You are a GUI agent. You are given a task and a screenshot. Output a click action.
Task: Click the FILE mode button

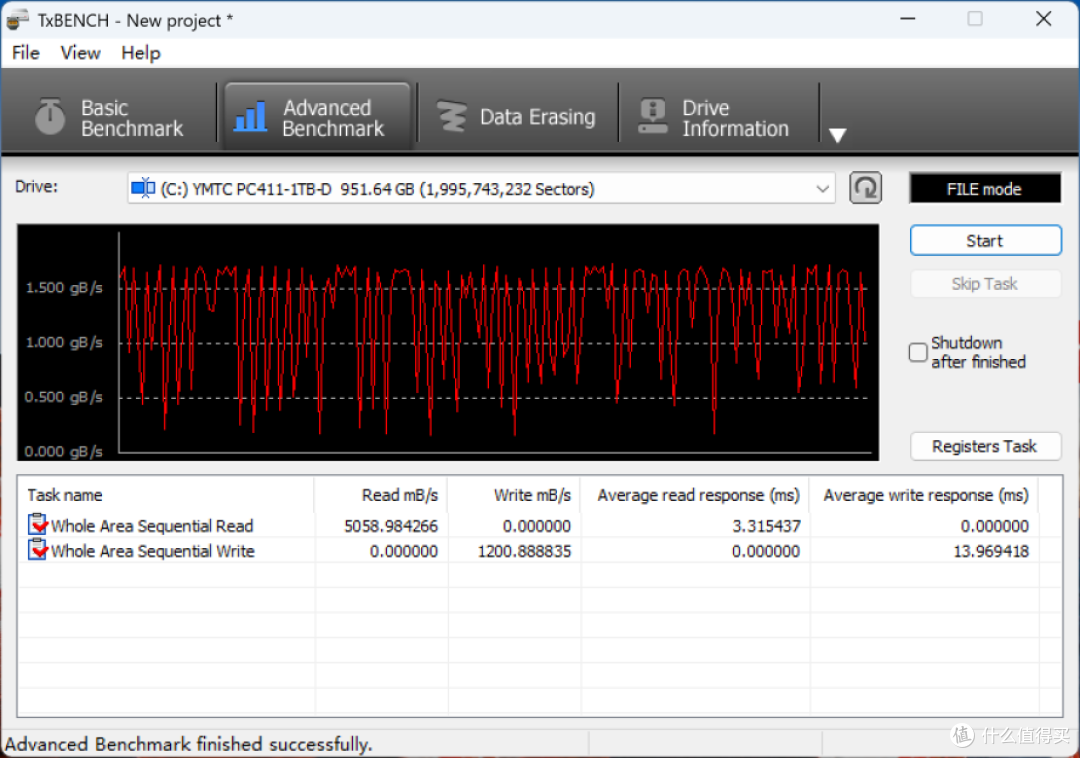pos(985,189)
